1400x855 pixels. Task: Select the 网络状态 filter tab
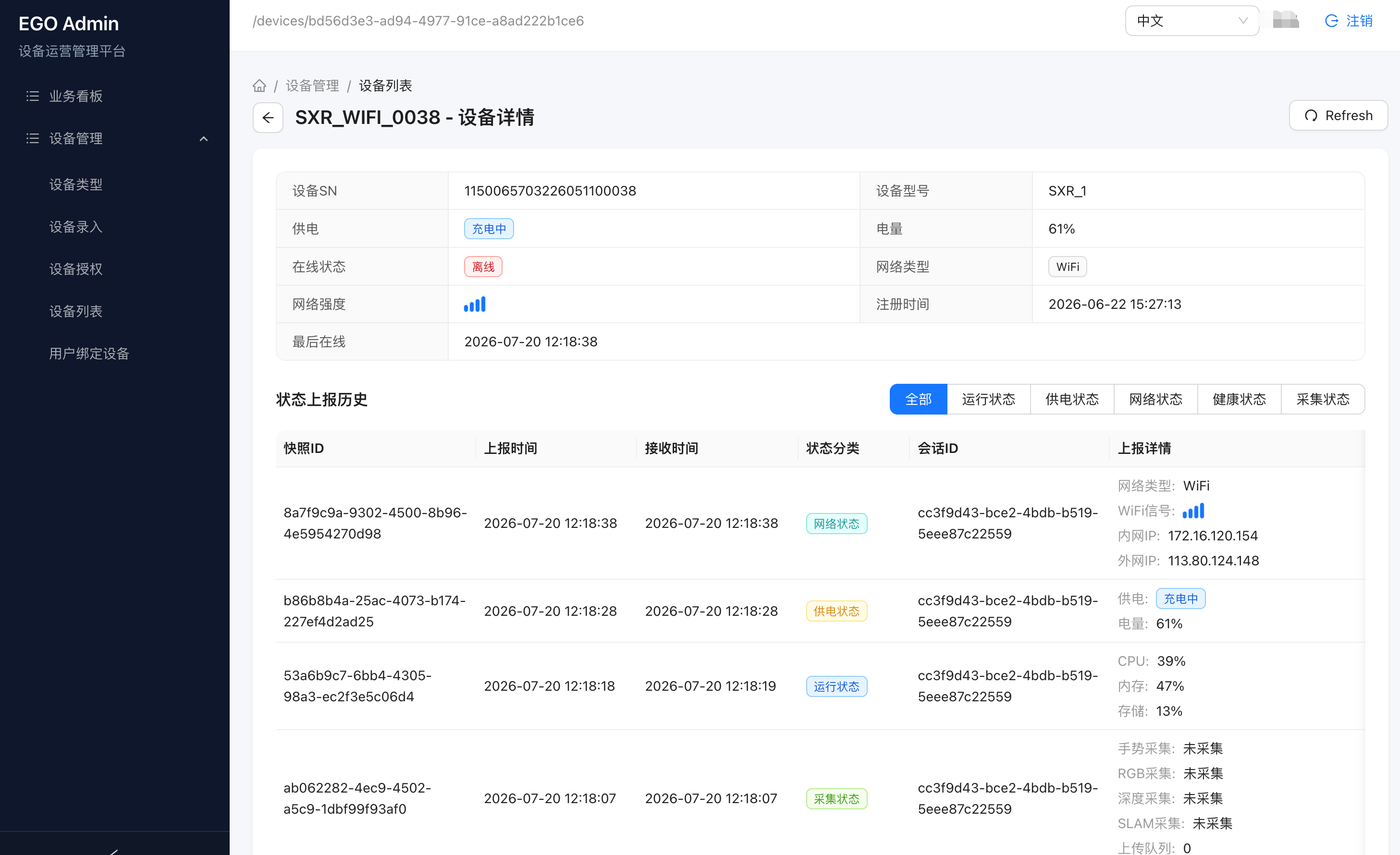(1155, 399)
